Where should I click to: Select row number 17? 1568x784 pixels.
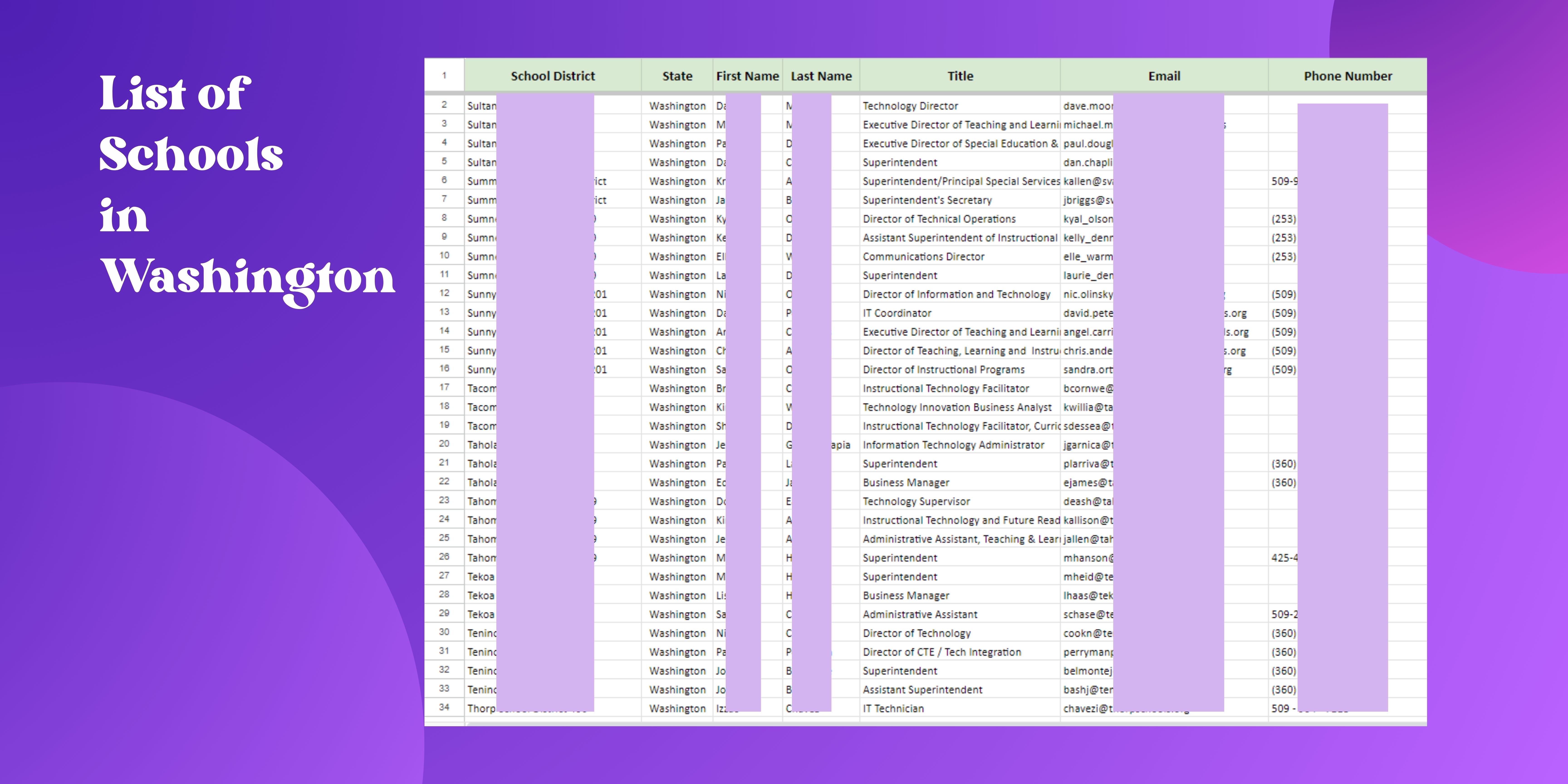tap(444, 387)
